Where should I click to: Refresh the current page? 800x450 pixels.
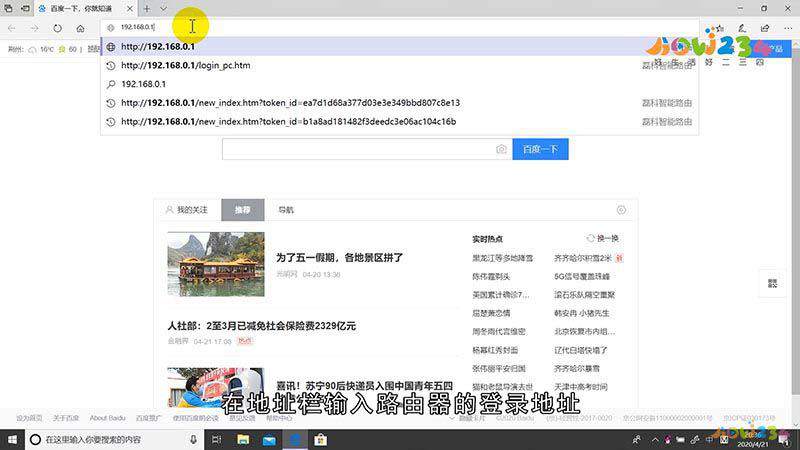[x=57, y=28]
